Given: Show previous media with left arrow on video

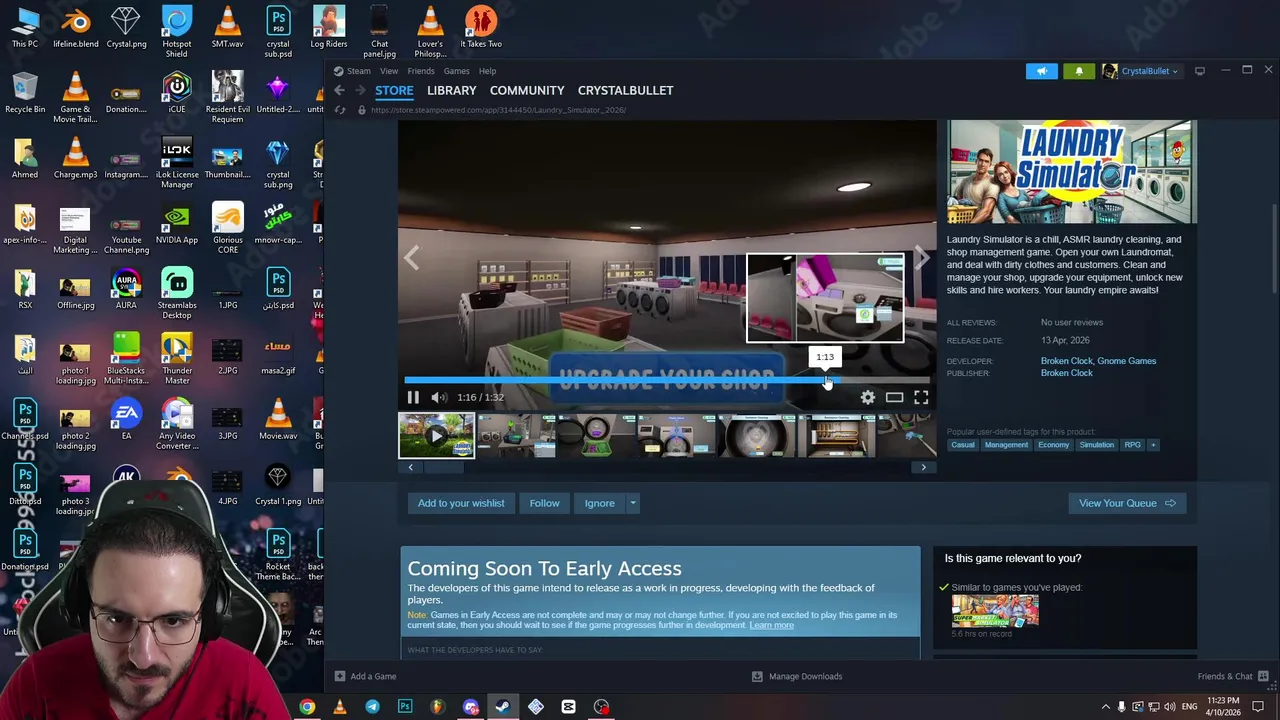Looking at the screenshot, I should pyautogui.click(x=412, y=258).
